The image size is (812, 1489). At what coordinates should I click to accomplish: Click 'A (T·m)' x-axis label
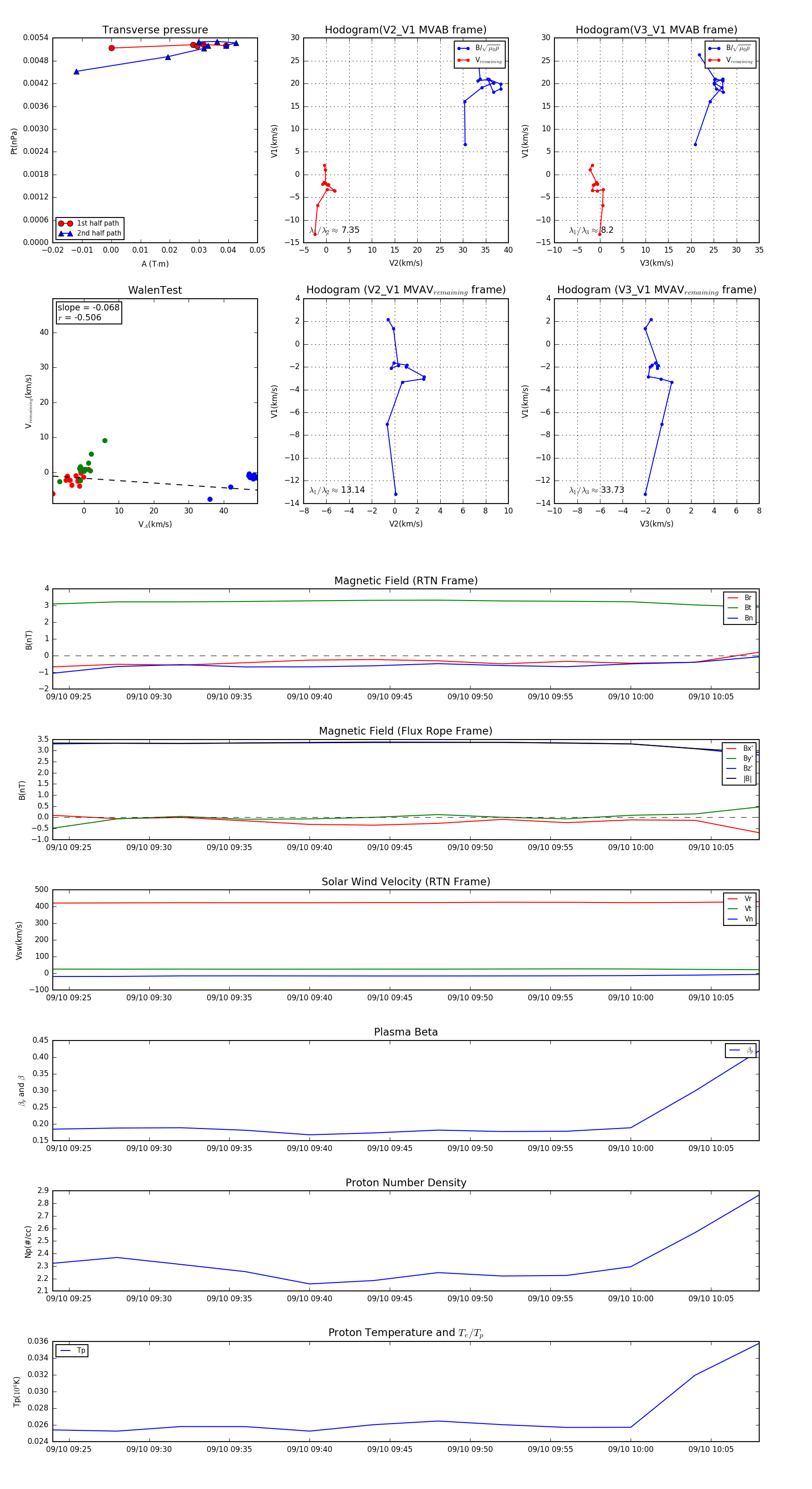click(155, 264)
